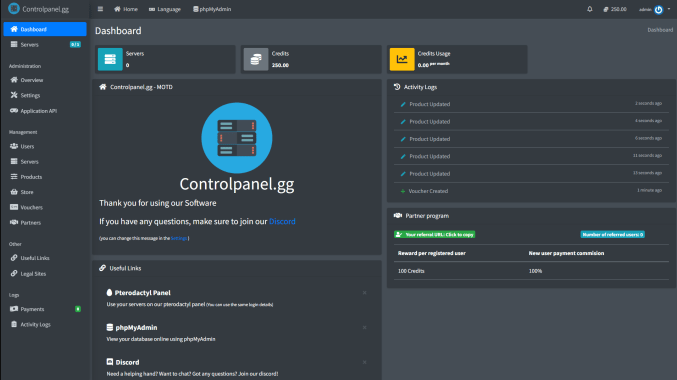Select Dashboard in the sidebar
Image resolution: width=677 pixels, height=380 pixels.
45,29
